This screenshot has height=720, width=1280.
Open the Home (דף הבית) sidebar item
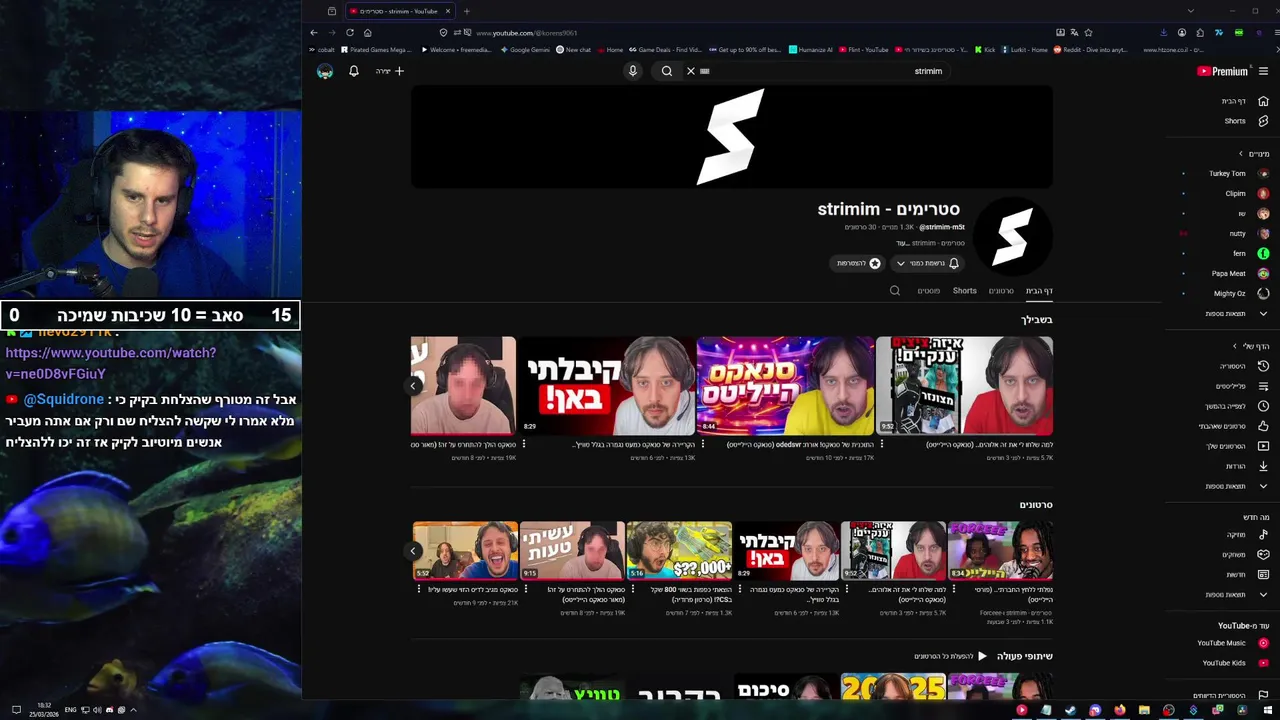click(1245, 101)
